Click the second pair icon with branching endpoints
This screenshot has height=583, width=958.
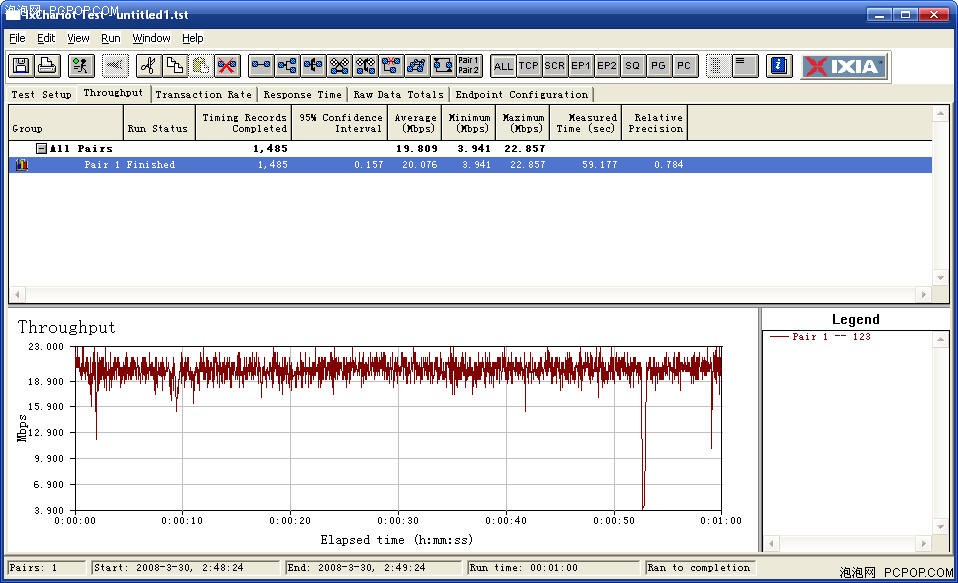pyautogui.click(x=287, y=65)
